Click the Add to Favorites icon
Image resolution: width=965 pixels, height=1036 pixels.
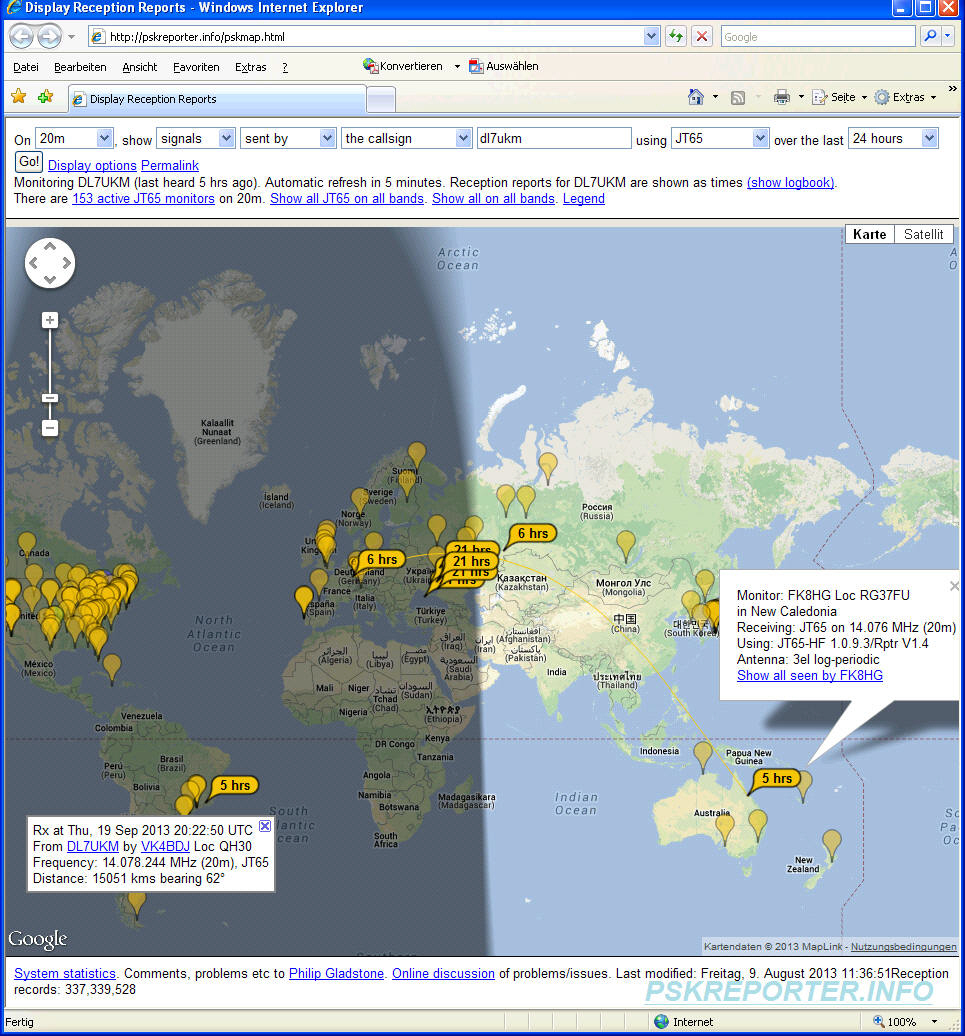coord(46,97)
